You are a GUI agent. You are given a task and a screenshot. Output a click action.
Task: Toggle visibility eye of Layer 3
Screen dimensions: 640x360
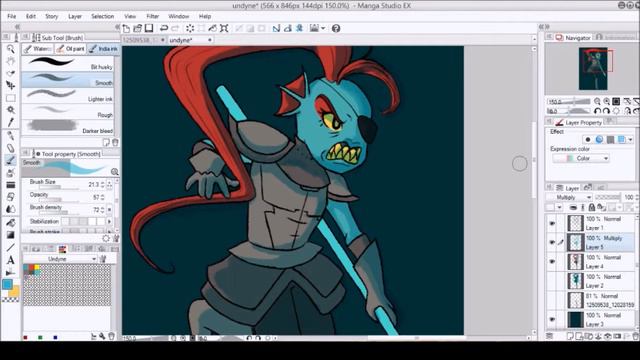point(552,319)
